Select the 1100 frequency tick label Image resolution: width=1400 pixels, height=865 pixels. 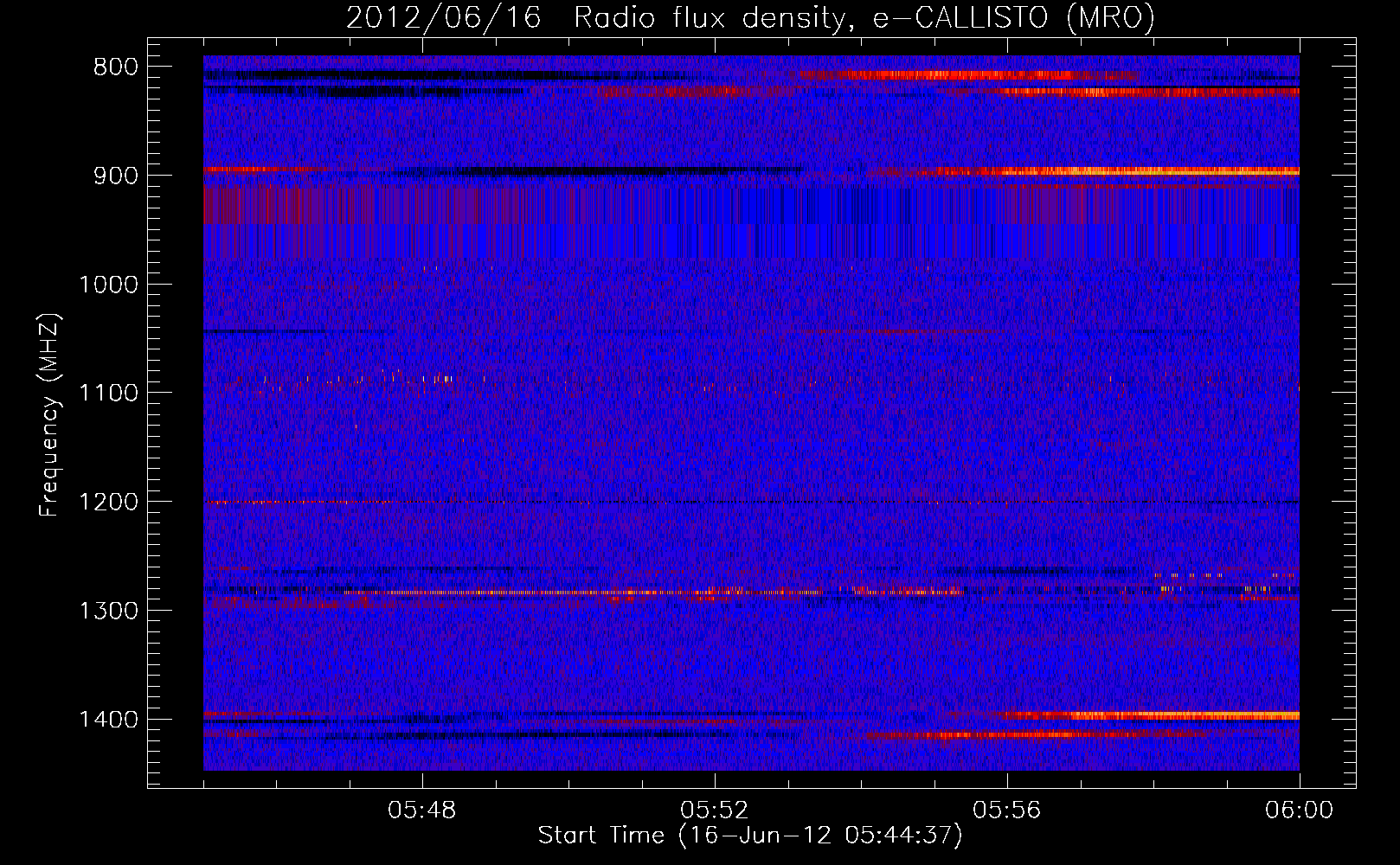tap(108, 394)
